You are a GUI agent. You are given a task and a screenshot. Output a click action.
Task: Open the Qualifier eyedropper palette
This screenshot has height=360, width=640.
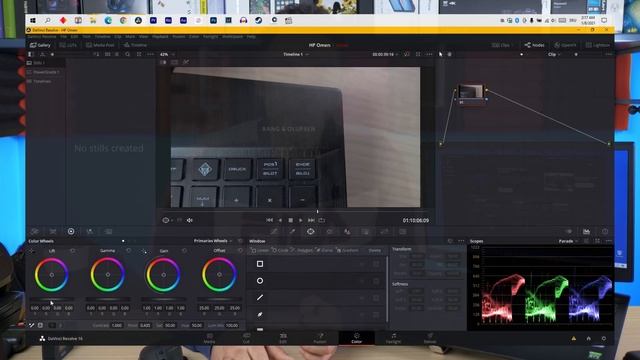point(292,231)
